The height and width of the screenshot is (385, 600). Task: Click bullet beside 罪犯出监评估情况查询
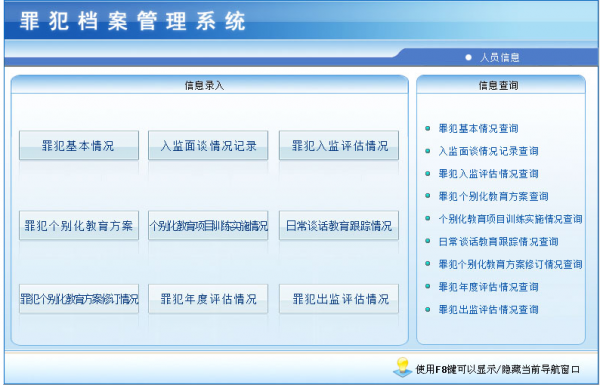pyautogui.click(x=428, y=309)
